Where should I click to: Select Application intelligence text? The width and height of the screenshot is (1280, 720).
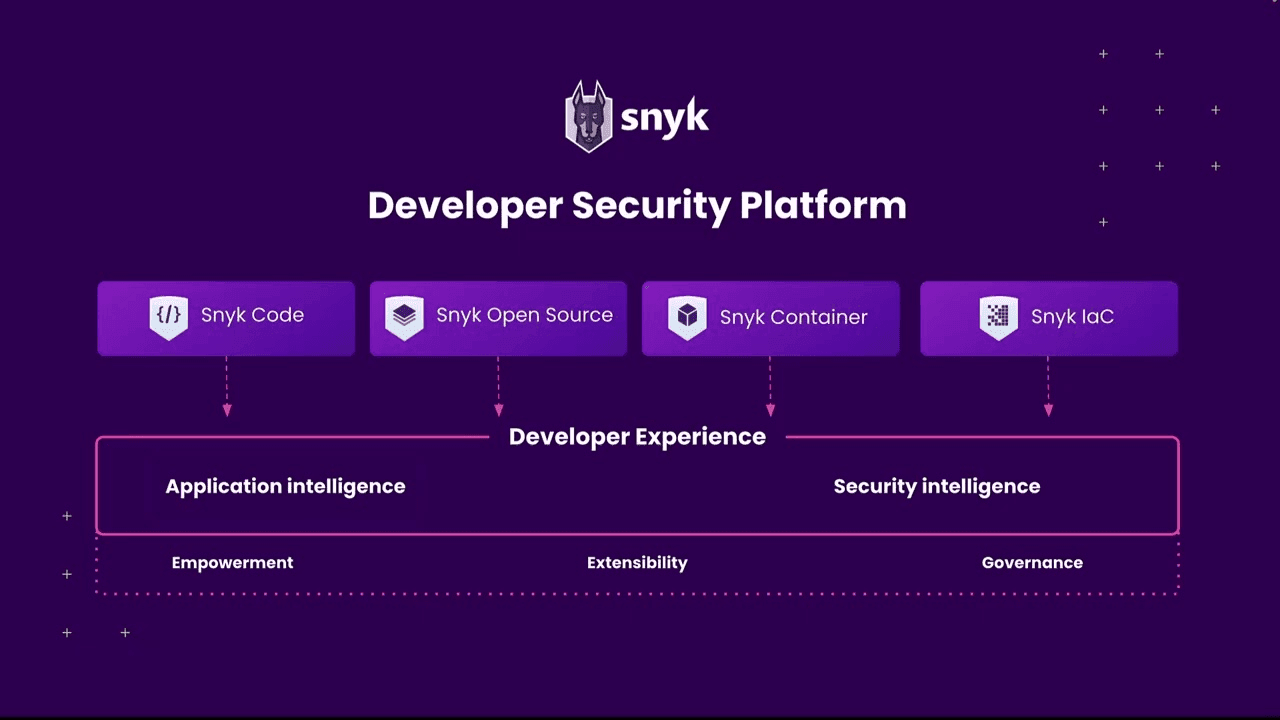pyautogui.click(x=285, y=487)
